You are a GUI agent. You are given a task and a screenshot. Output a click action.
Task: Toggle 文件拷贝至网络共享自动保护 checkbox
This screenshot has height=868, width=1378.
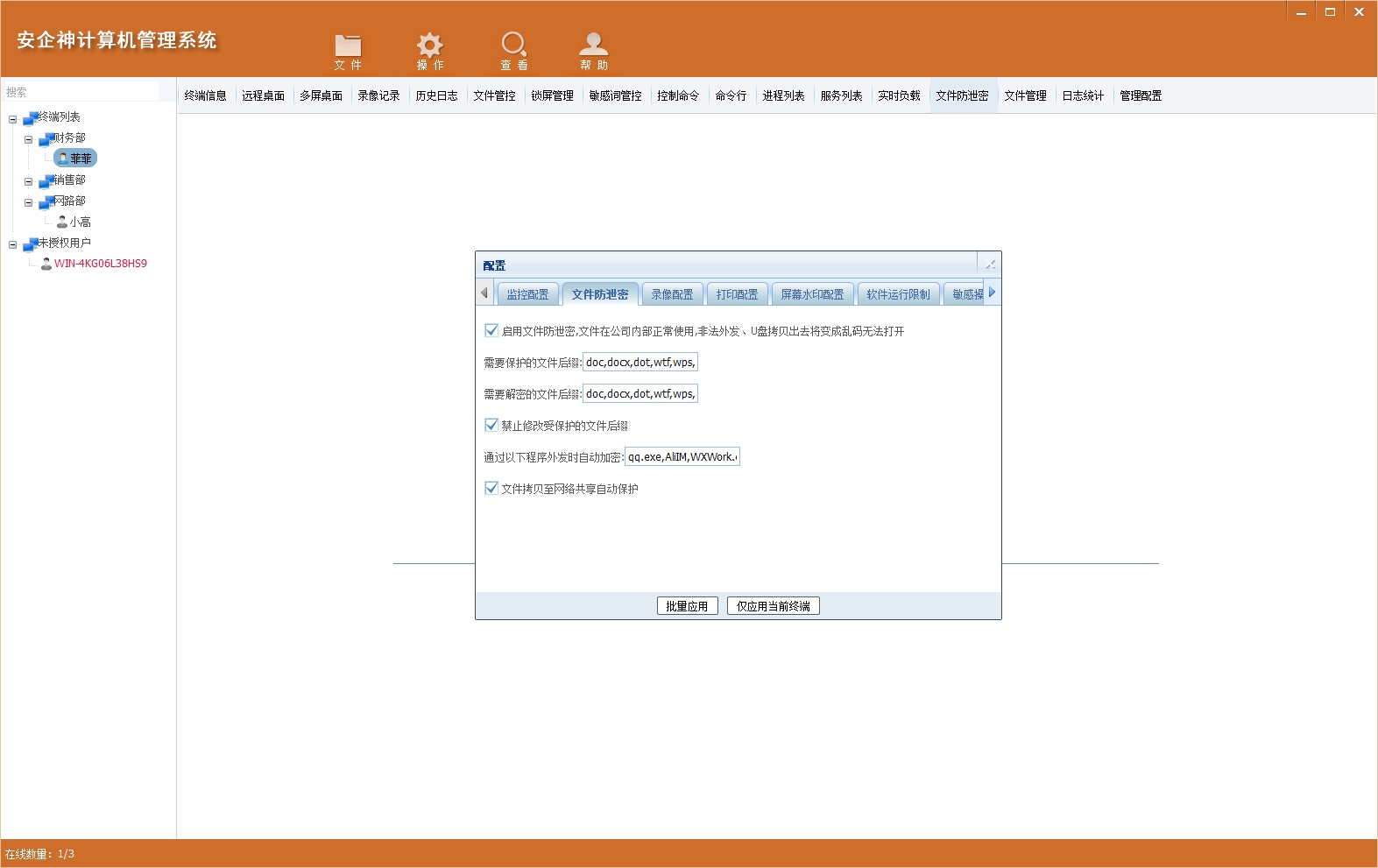click(491, 488)
